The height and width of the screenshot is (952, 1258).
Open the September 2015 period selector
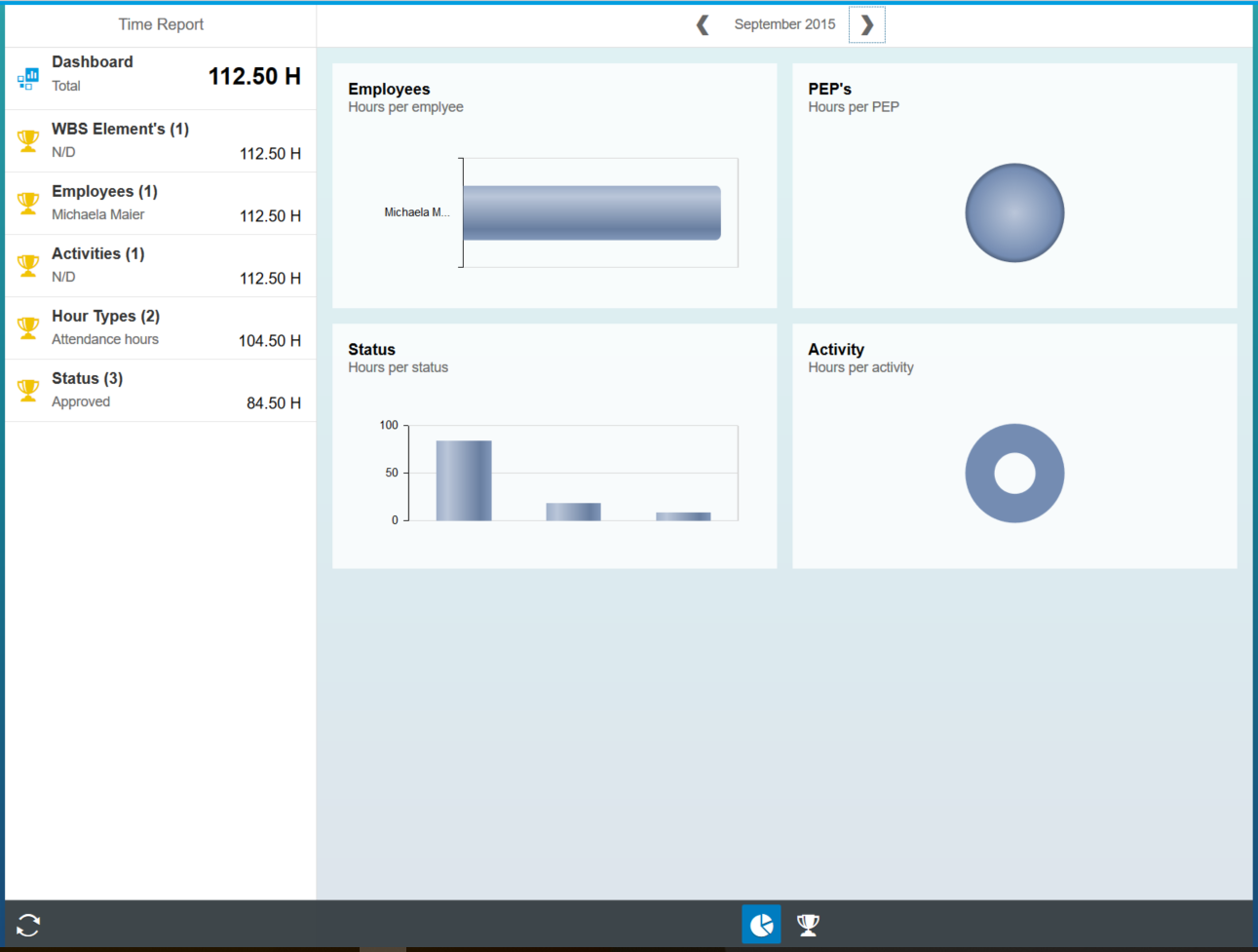[x=784, y=24]
